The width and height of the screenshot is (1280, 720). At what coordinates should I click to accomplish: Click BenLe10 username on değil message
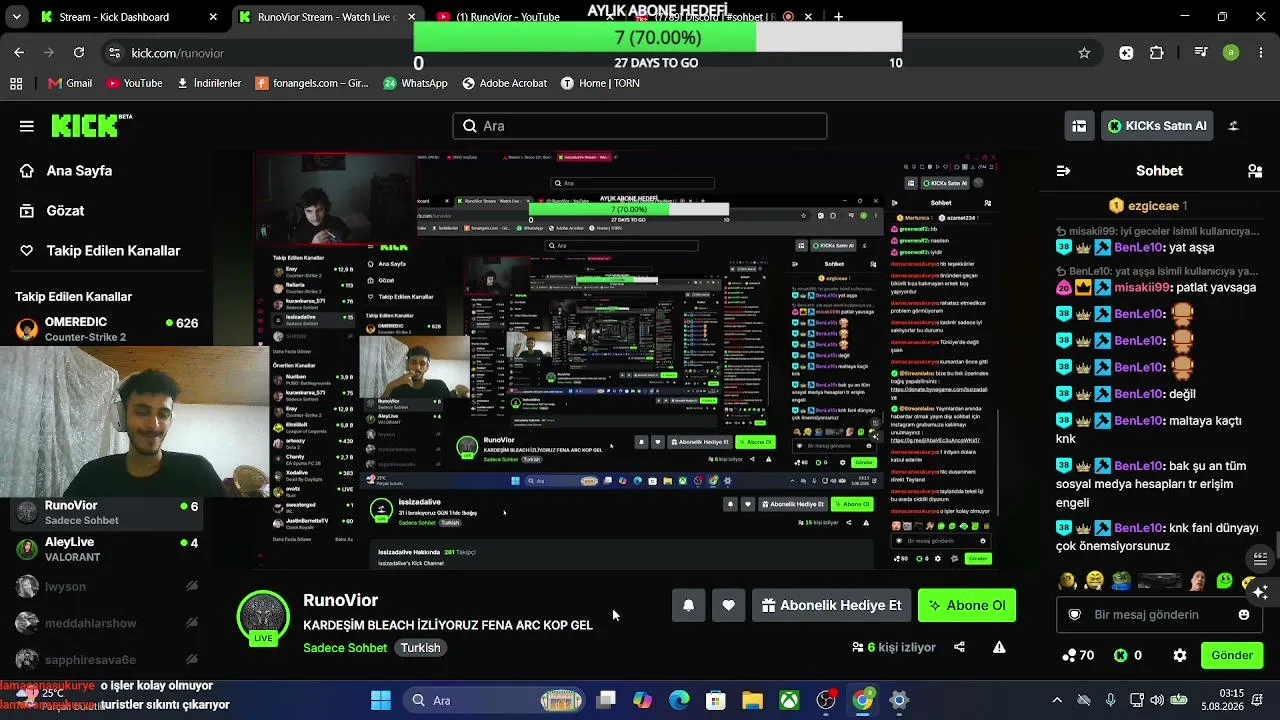pyautogui.click(x=1139, y=394)
